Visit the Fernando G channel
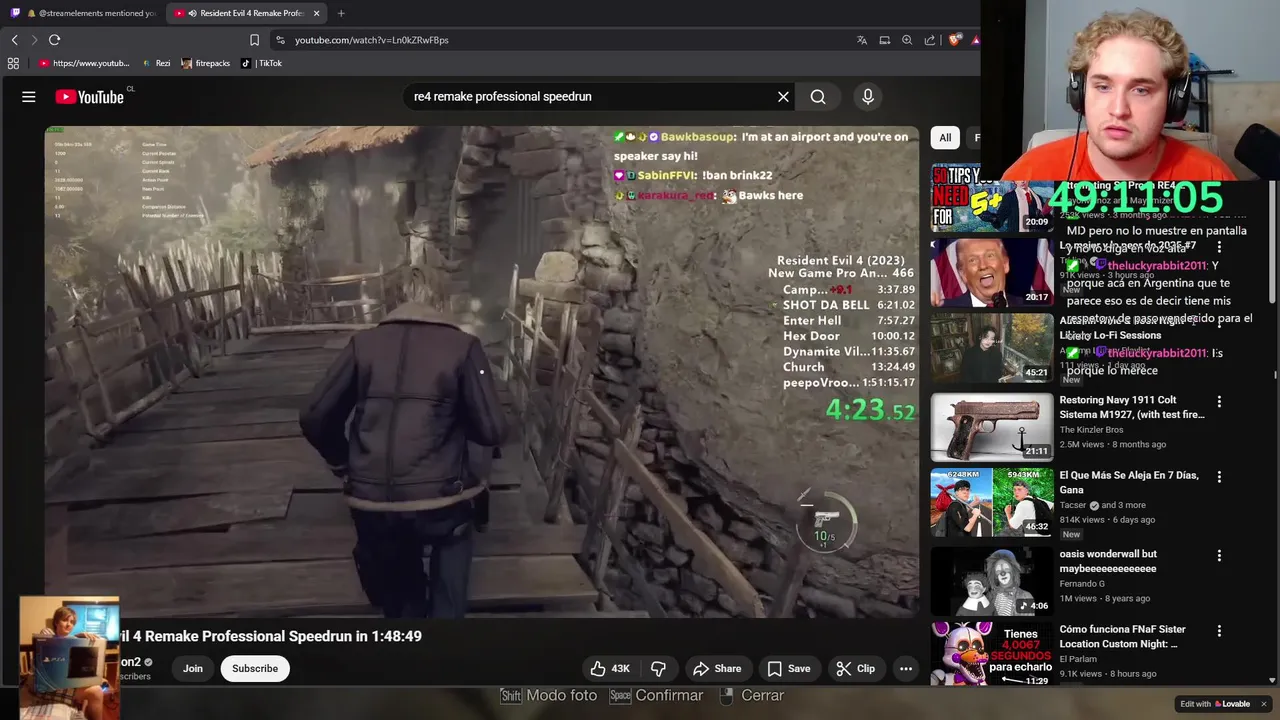Viewport: 1280px width, 720px height. [x=1082, y=583]
